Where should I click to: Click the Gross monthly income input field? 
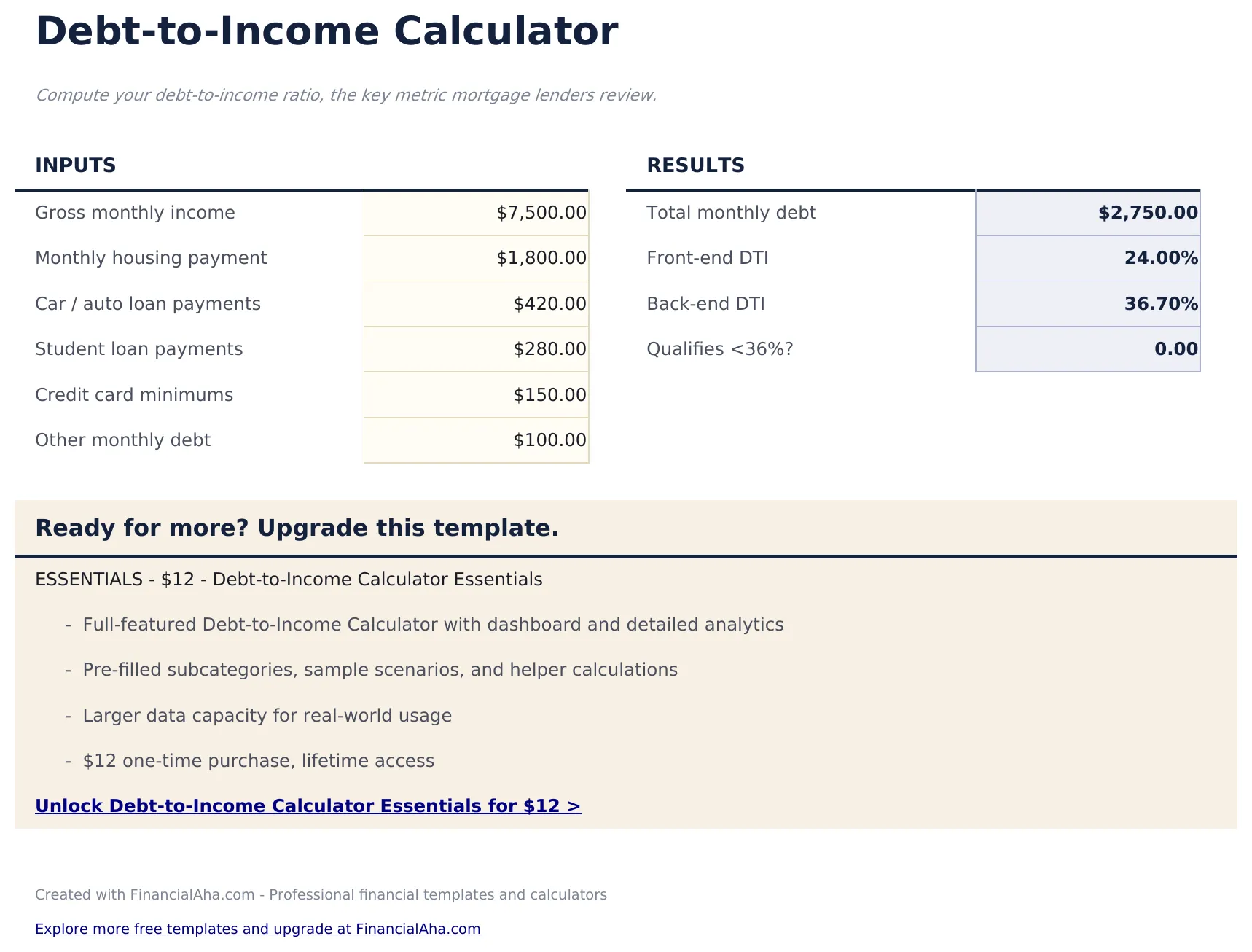[x=475, y=212]
